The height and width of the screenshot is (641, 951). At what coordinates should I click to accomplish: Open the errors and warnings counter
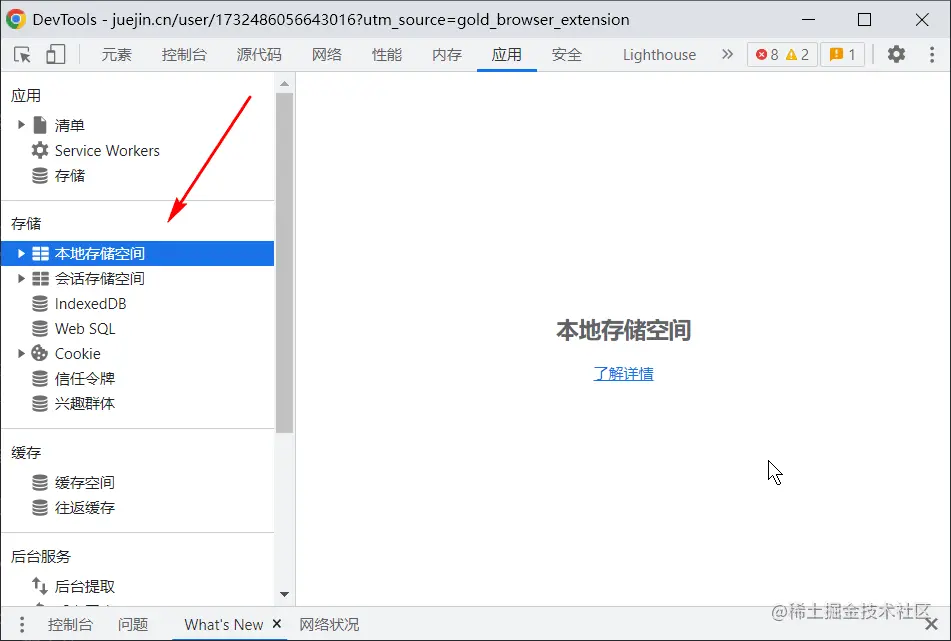pyautogui.click(x=782, y=55)
